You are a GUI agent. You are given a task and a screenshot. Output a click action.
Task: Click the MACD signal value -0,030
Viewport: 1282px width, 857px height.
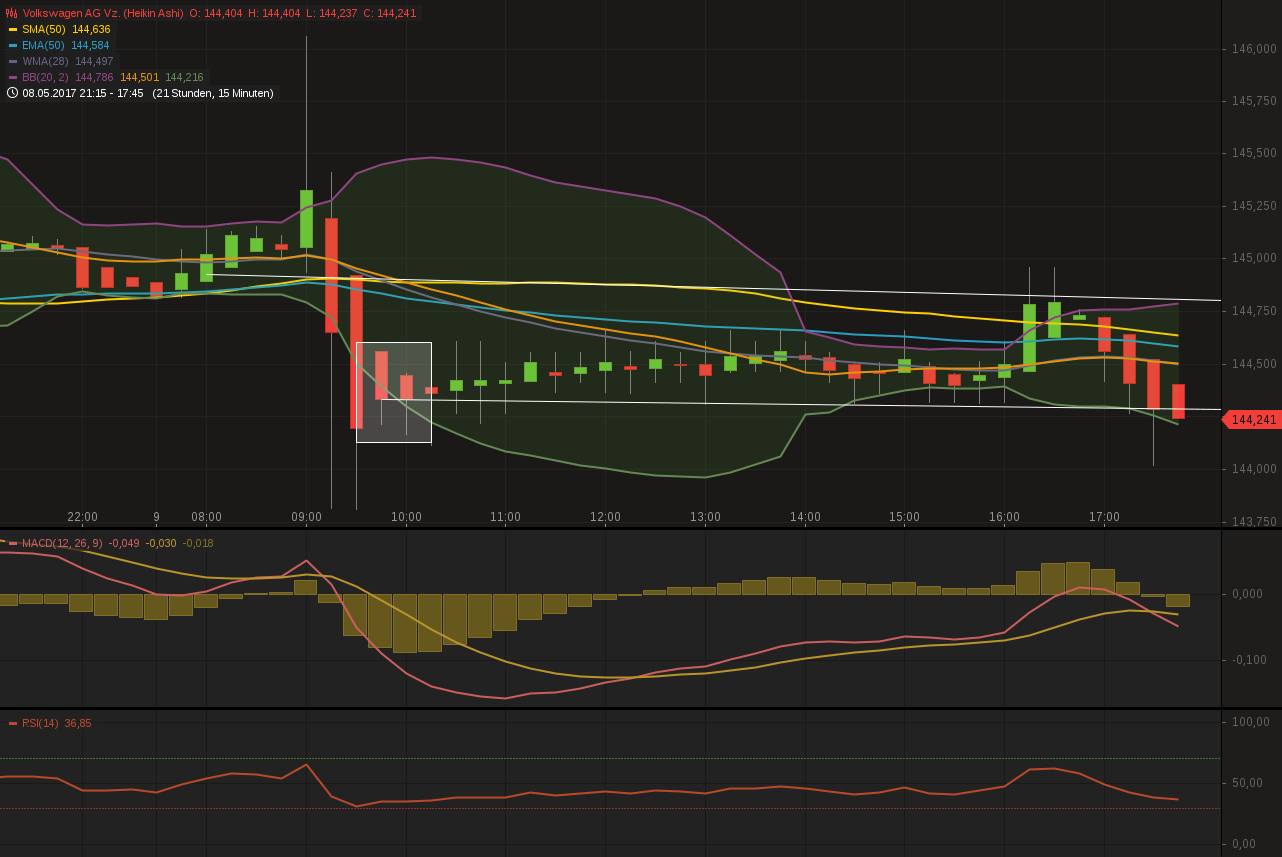(161, 543)
